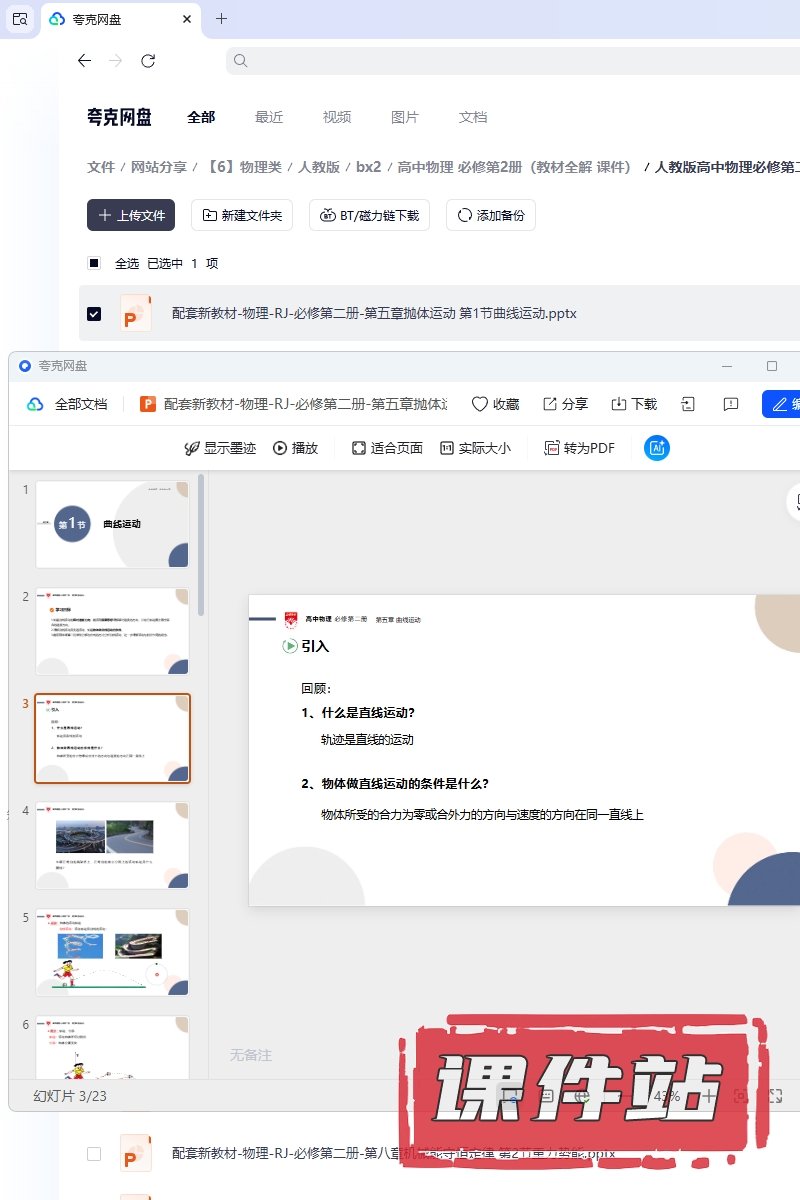Click the 转为PDF convert icon
The image size is (800, 1200).
coord(551,448)
